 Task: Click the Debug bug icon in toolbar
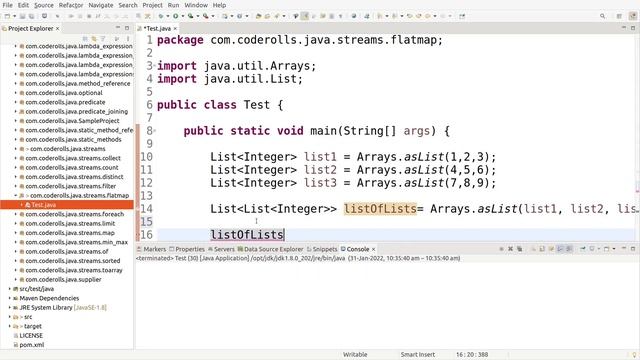tap(161, 16)
